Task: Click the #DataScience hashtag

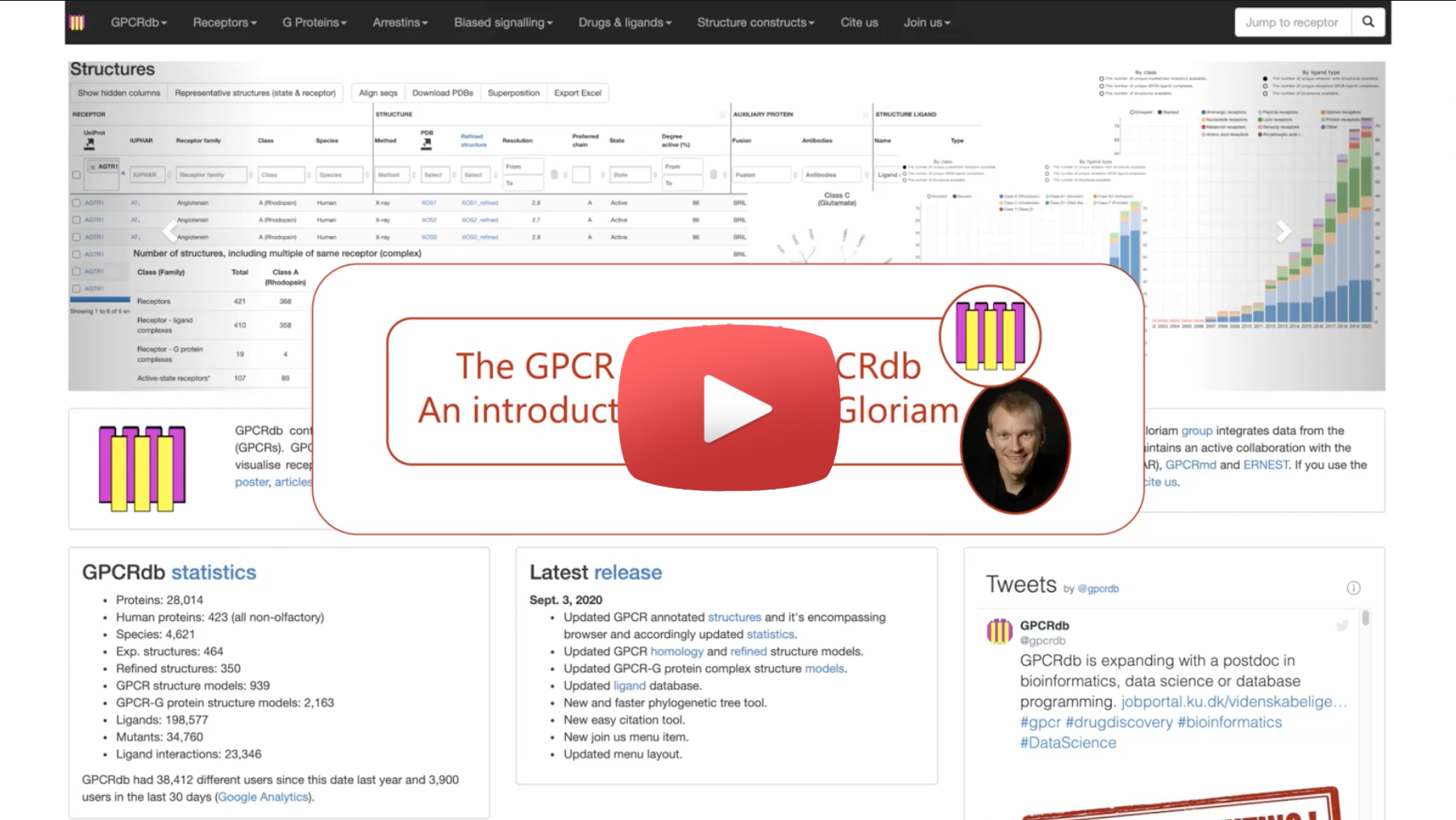Action: [1068, 743]
